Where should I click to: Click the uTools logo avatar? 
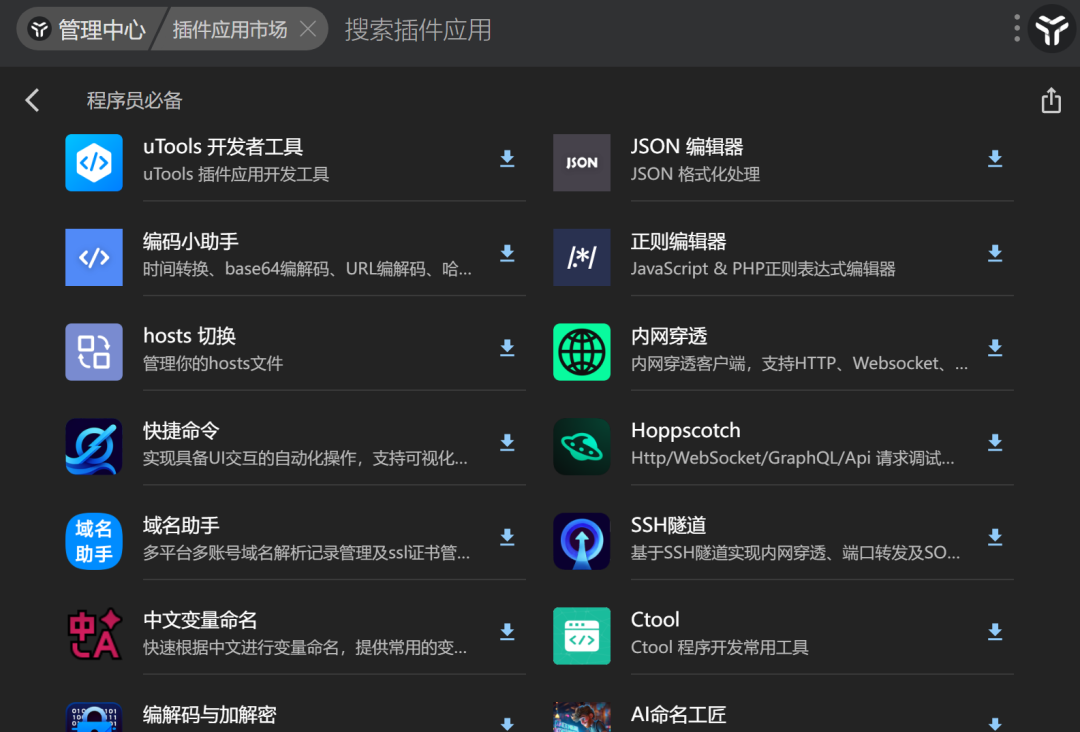point(1052,29)
